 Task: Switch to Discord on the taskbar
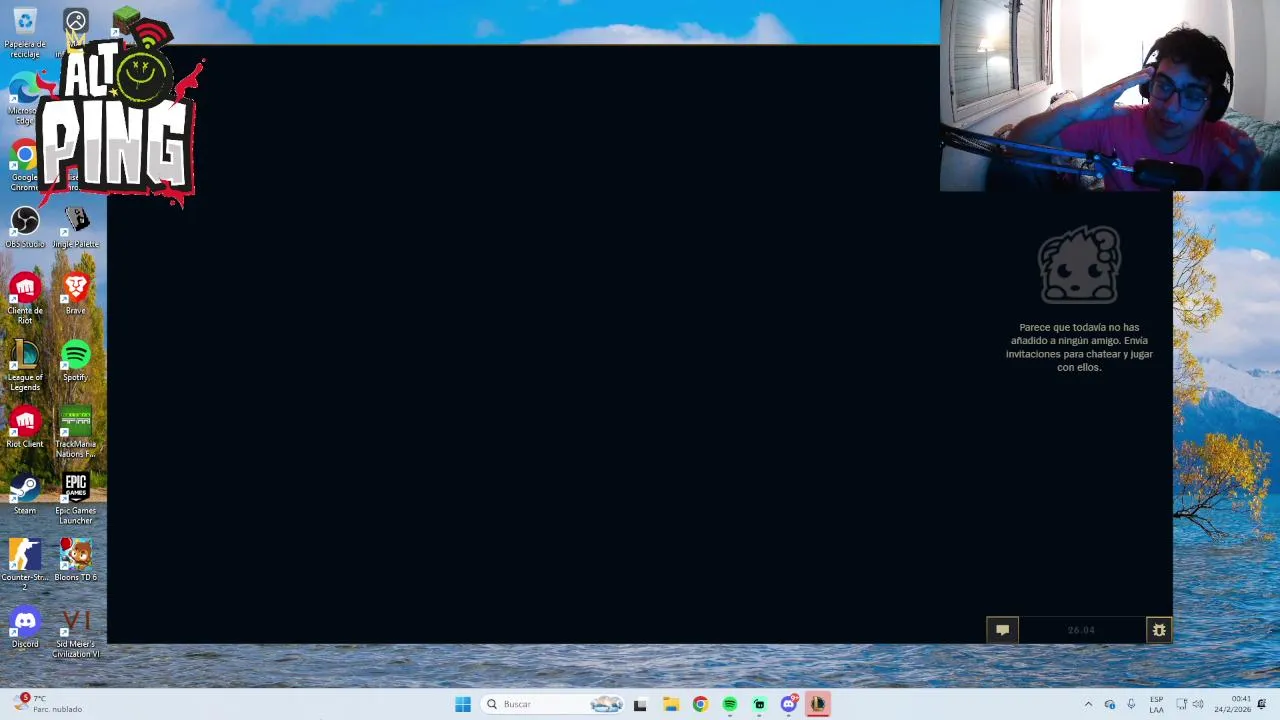coord(789,704)
